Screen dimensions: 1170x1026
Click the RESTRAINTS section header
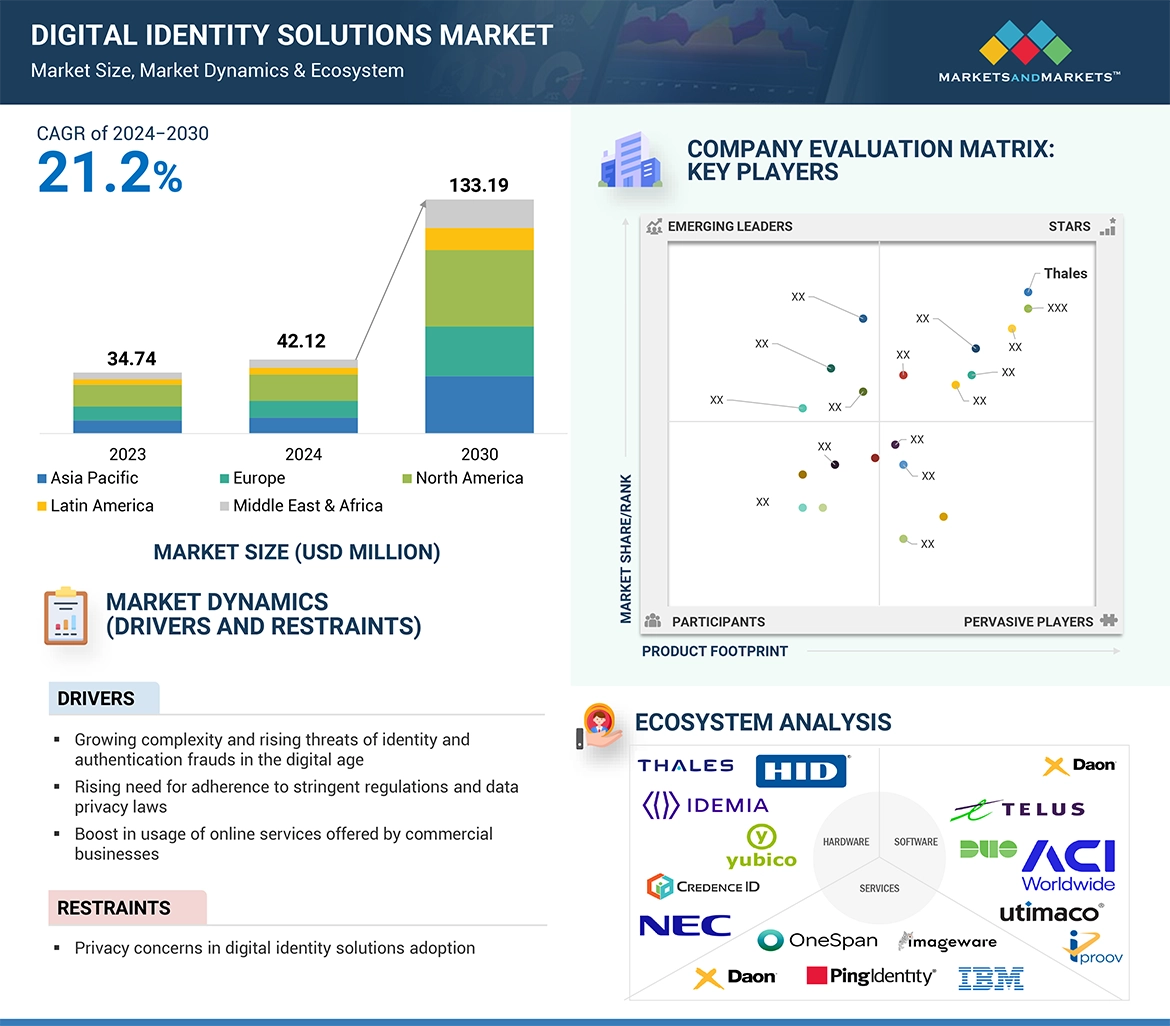114,908
